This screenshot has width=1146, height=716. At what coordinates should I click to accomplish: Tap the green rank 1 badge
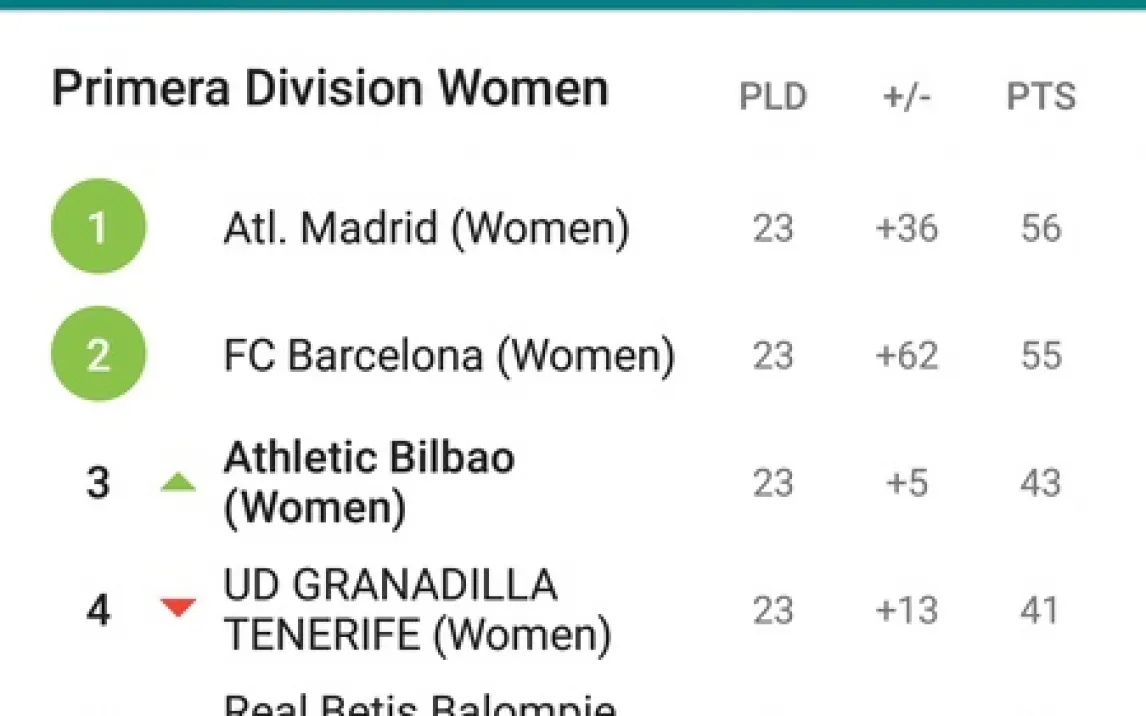[98, 227]
